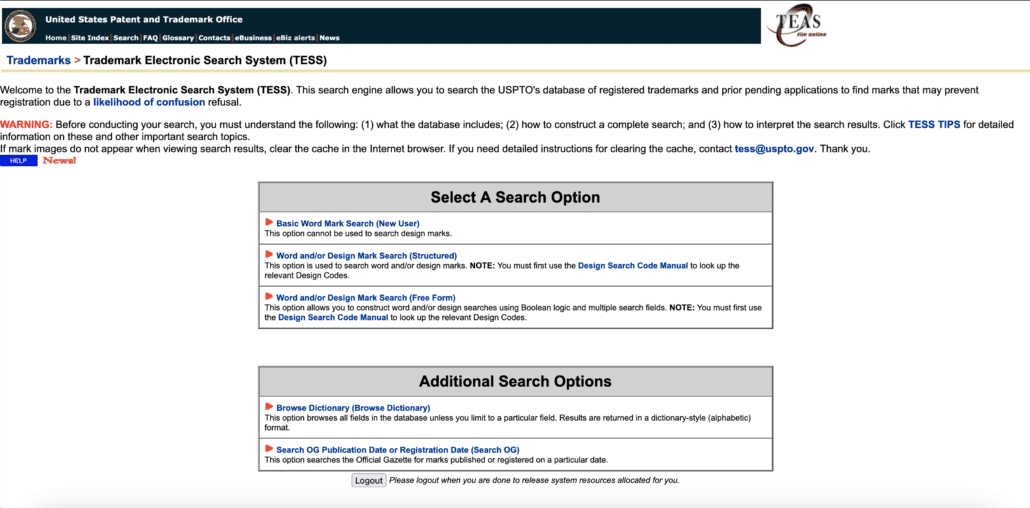The image size is (1030, 508).
Task: Click red flag beside Browse Dictionary
Action: (269, 407)
